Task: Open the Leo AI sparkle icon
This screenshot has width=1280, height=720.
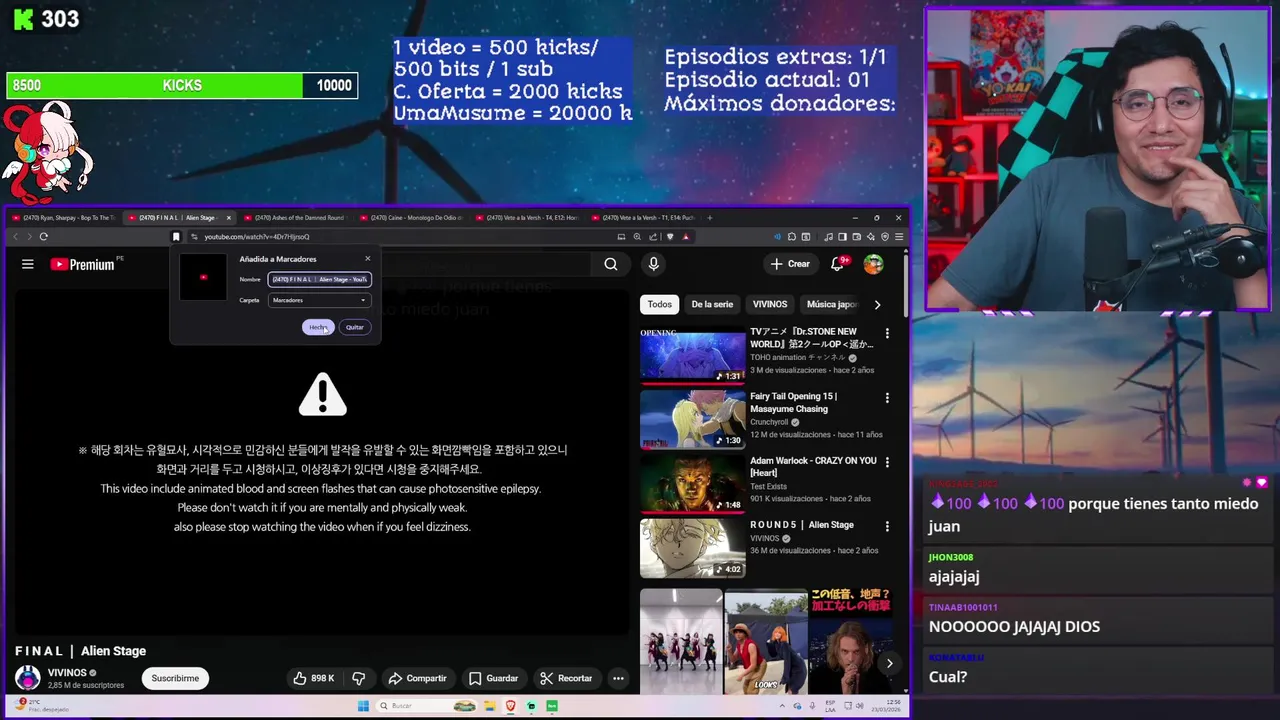Action: click(871, 237)
